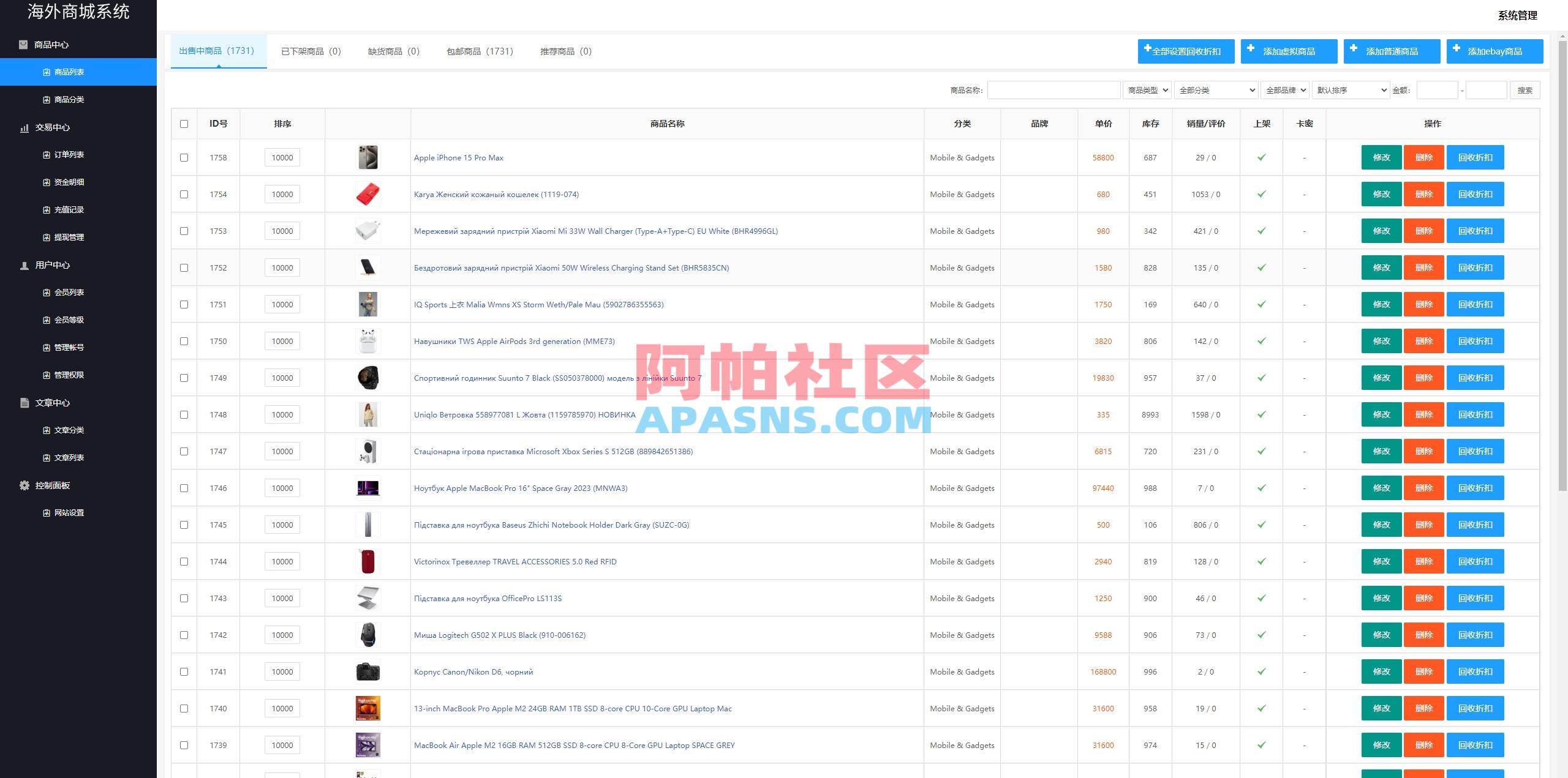
Task: Switch to the 已下架商品 tab
Action: pyautogui.click(x=311, y=51)
